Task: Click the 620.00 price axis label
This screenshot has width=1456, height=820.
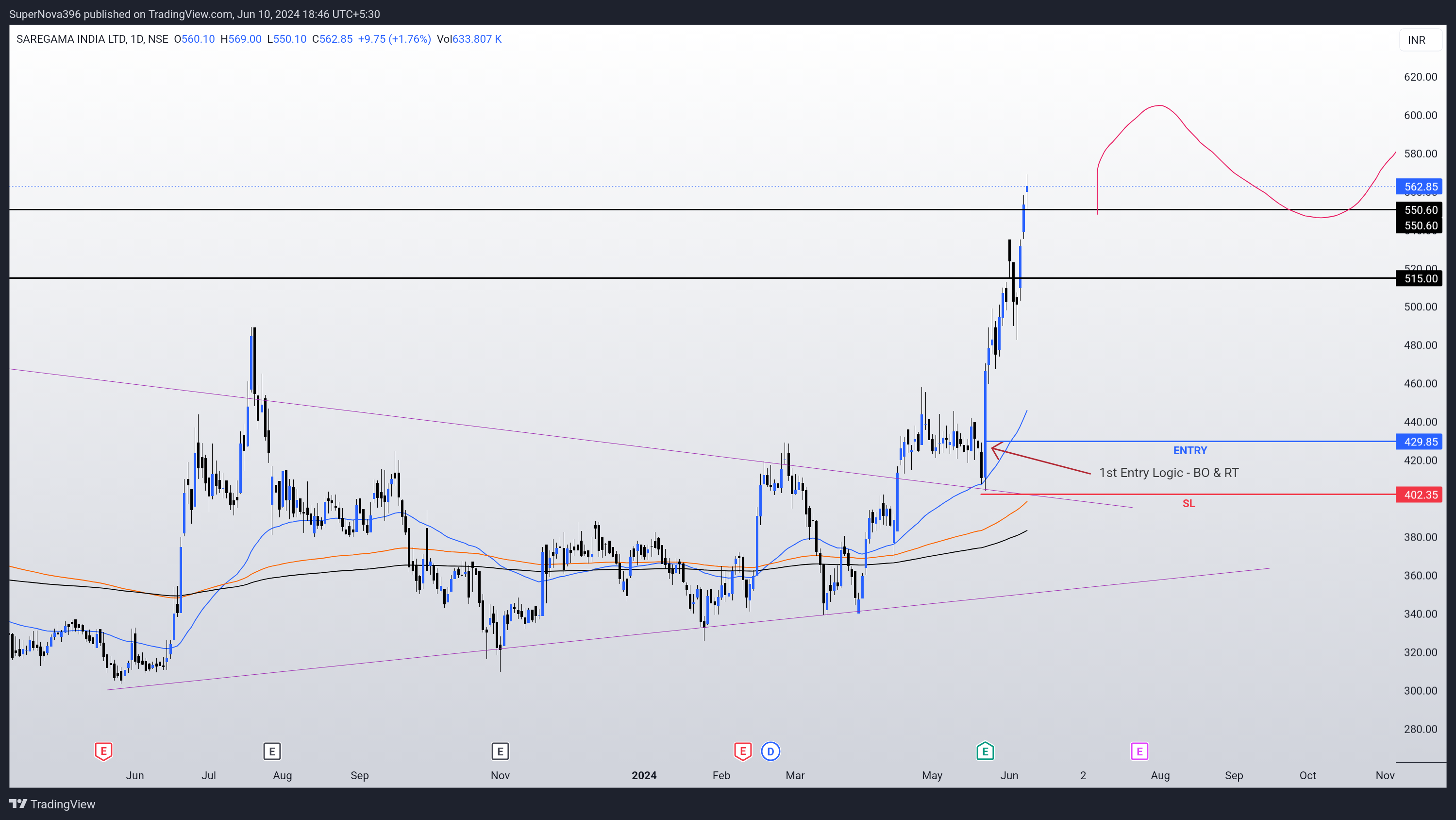Action: point(1421,77)
